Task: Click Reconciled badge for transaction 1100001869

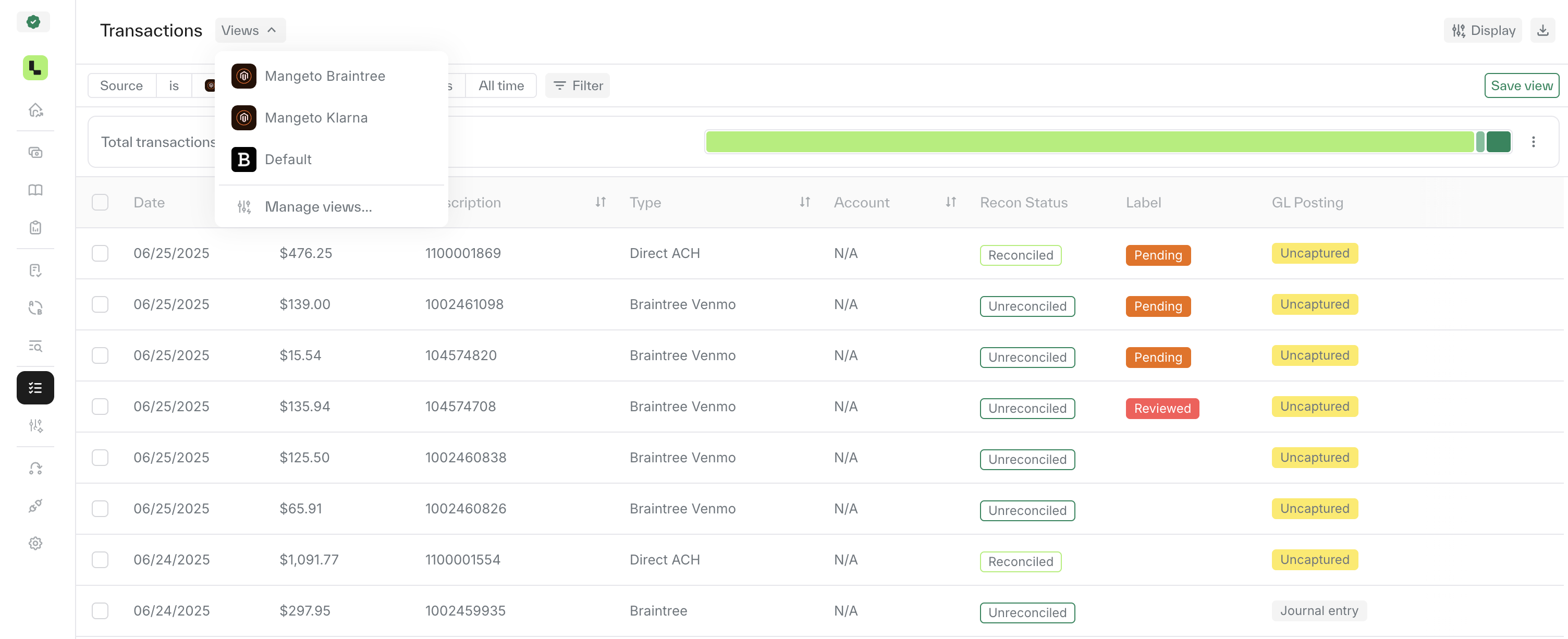Action: point(1021,255)
